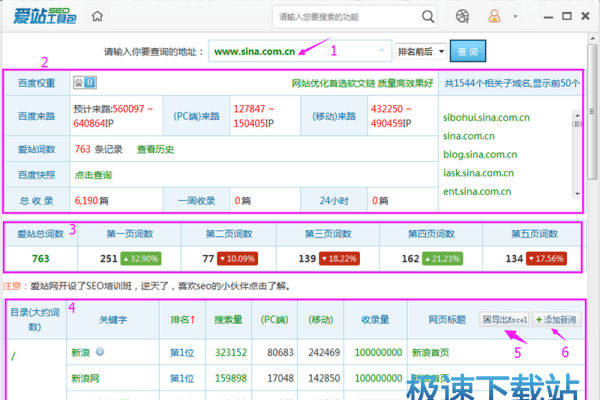Sort by 收录量 column header

click(x=375, y=320)
